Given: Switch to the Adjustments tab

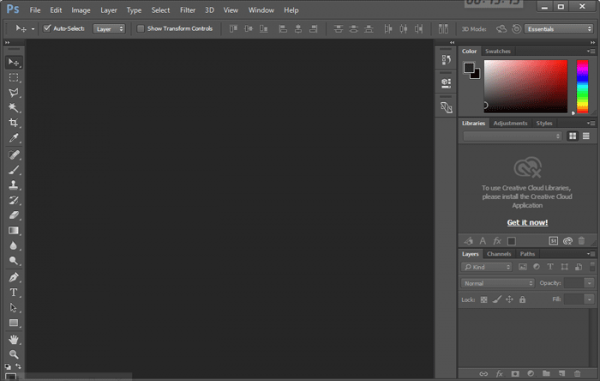Looking at the screenshot, I should pos(510,123).
